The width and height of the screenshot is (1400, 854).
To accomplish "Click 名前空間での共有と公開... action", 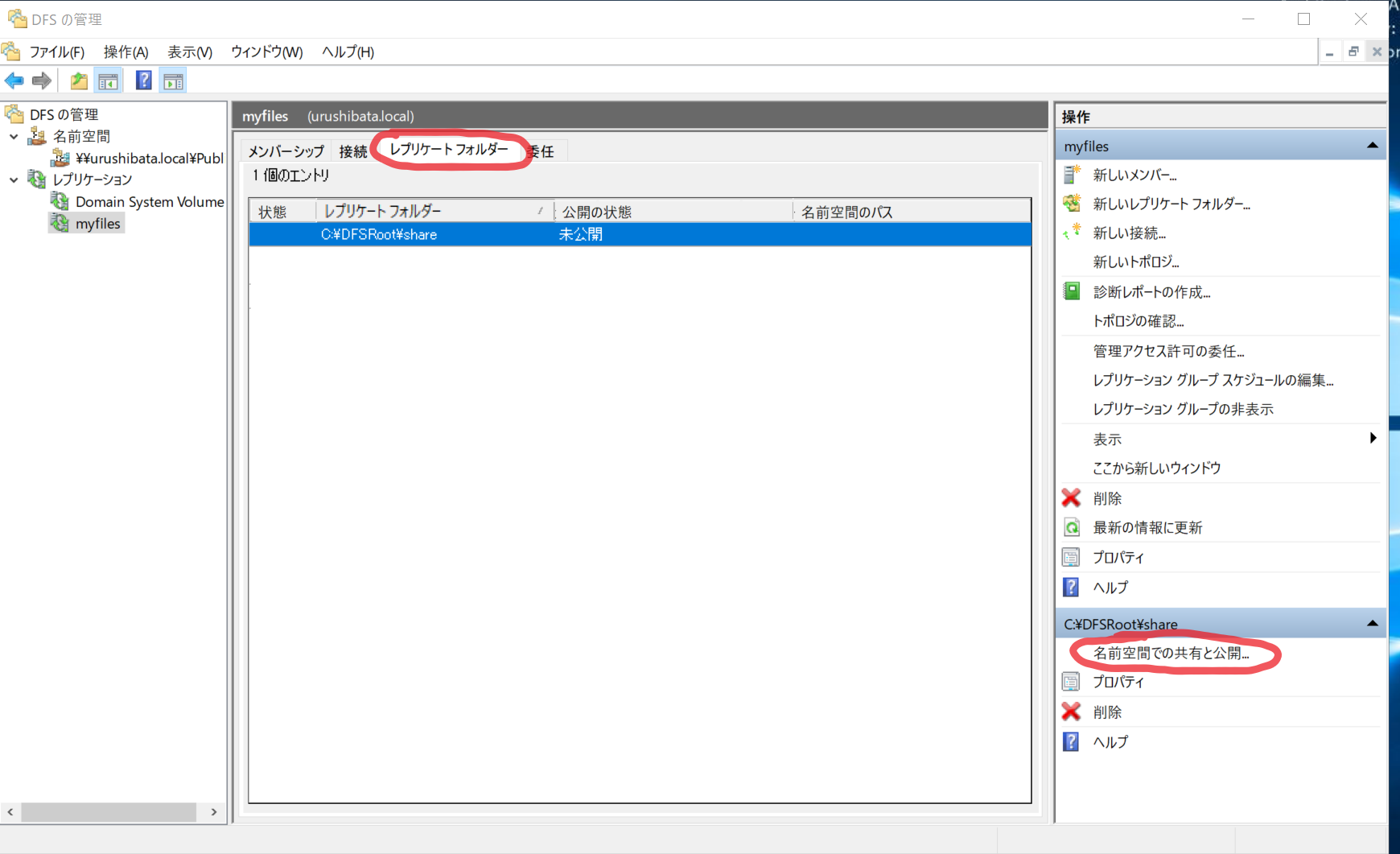I will (x=1171, y=653).
